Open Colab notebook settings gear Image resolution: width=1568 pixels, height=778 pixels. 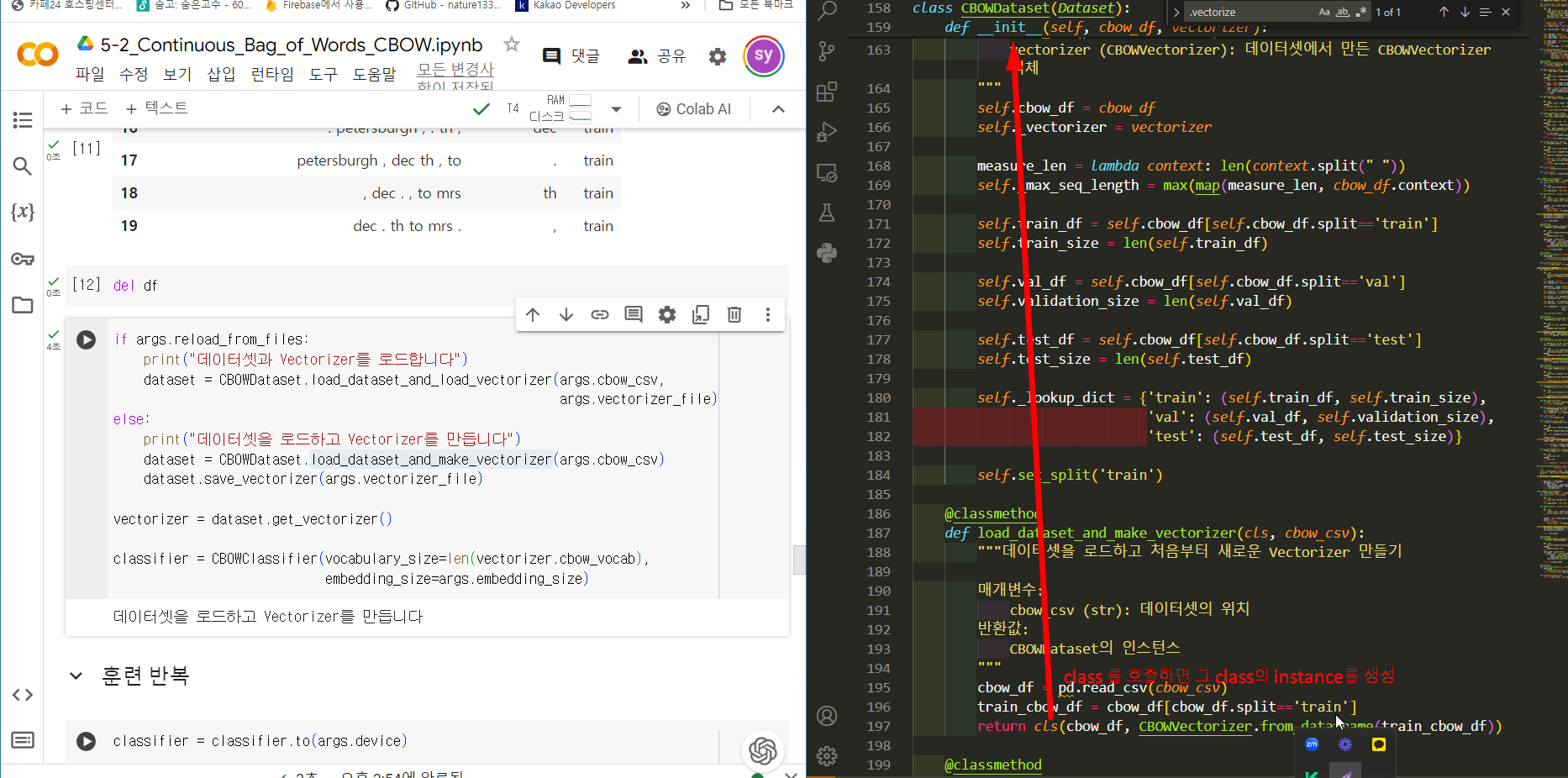tap(718, 56)
